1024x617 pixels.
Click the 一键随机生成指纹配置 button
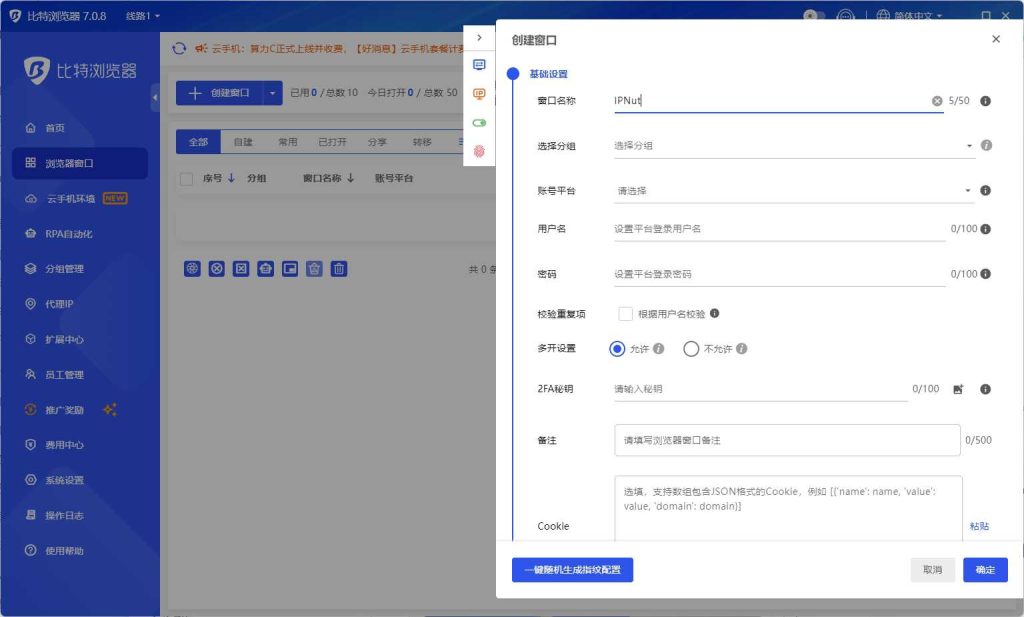572,570
